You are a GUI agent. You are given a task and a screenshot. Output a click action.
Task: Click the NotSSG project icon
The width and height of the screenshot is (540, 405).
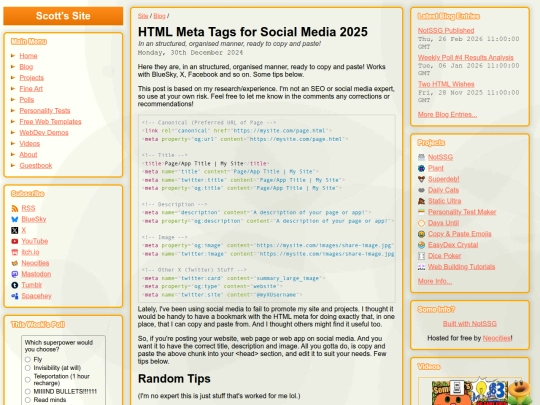coord(421,157)
